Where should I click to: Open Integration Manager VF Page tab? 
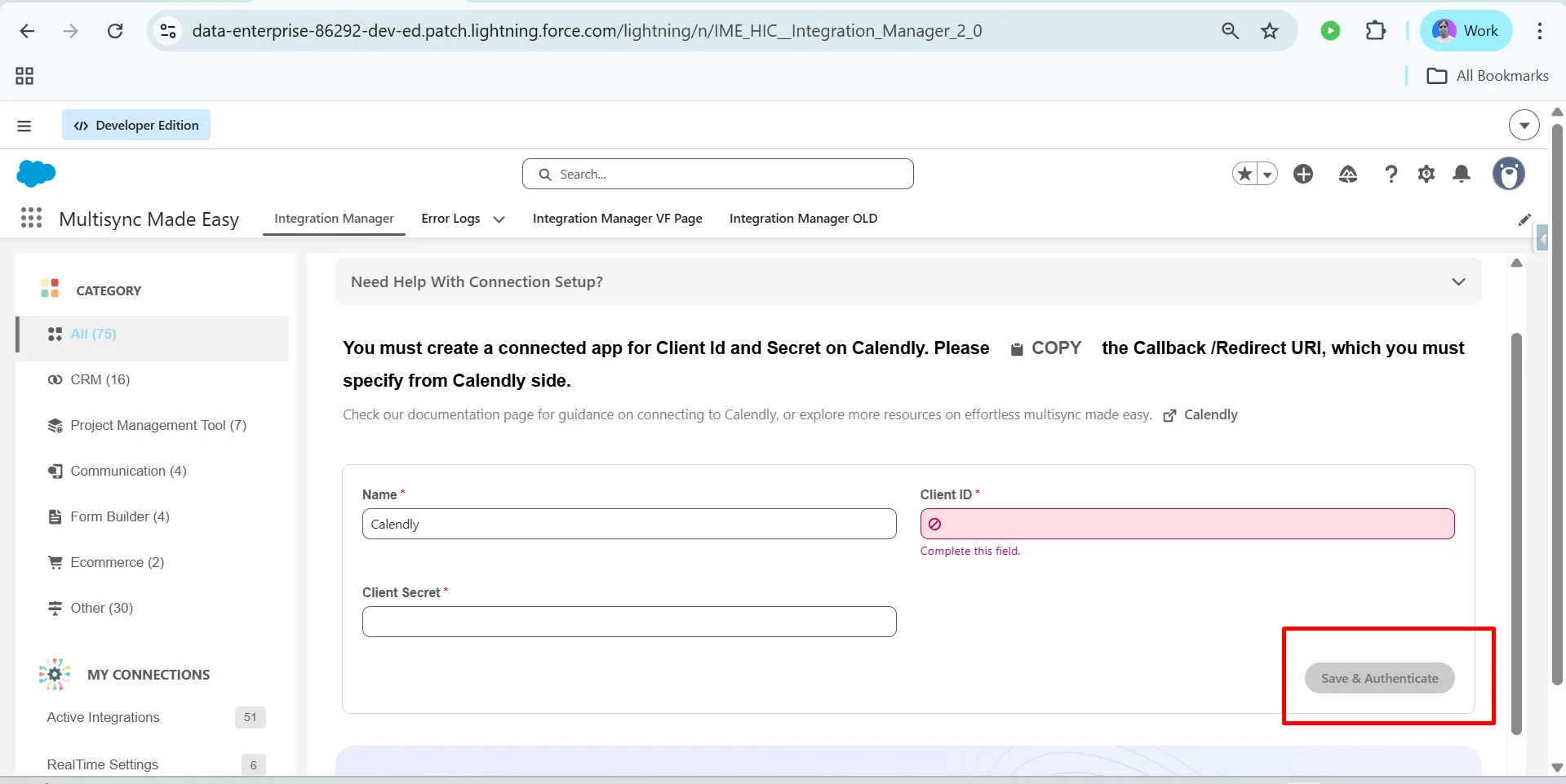click(617, 219)
